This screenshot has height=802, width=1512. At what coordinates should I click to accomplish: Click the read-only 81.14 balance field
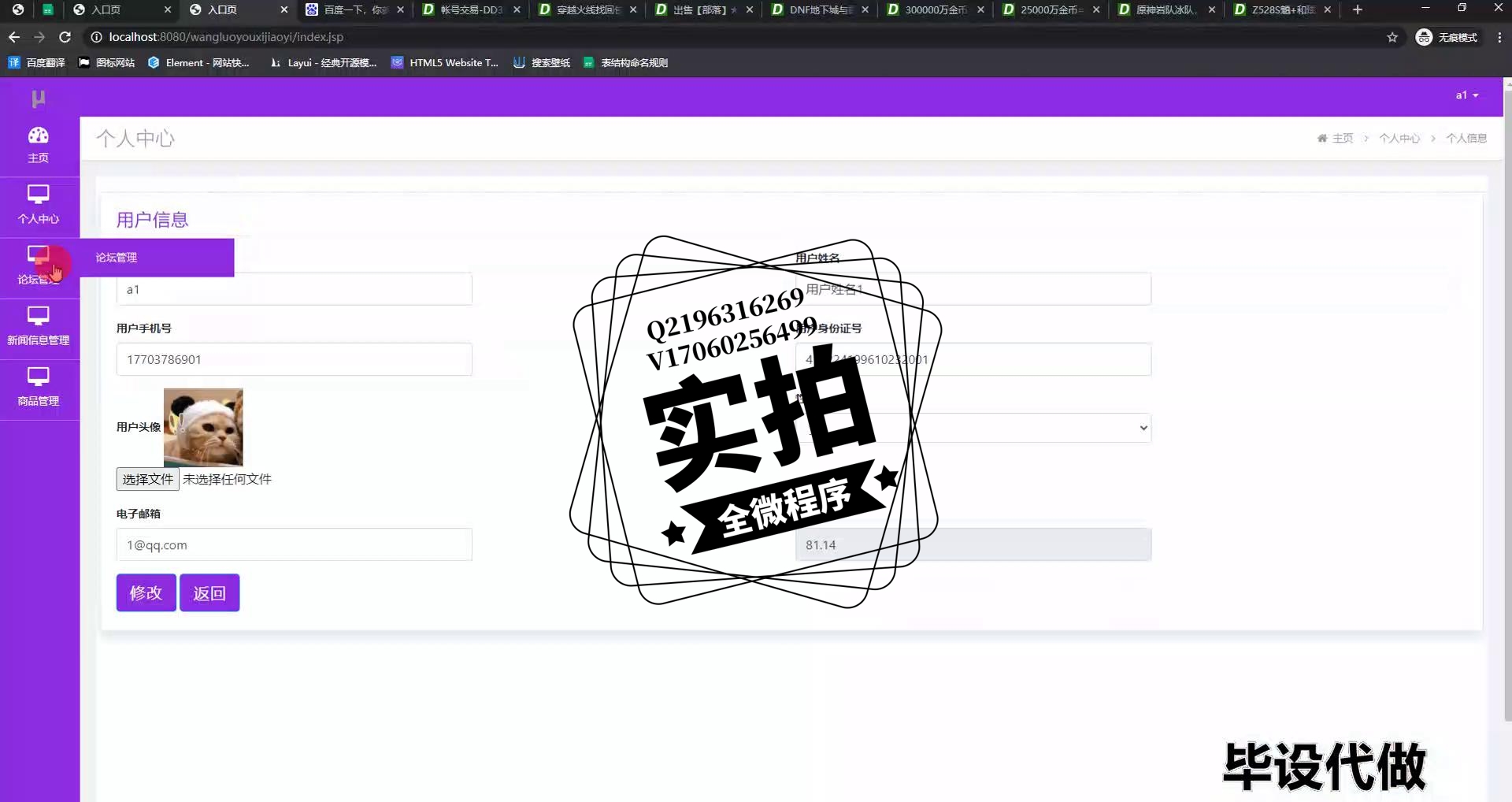click(x=973, y=544)
